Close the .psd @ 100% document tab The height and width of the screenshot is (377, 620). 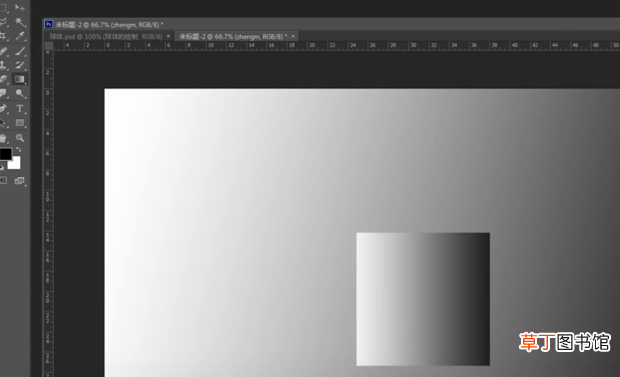pos(168,36)
